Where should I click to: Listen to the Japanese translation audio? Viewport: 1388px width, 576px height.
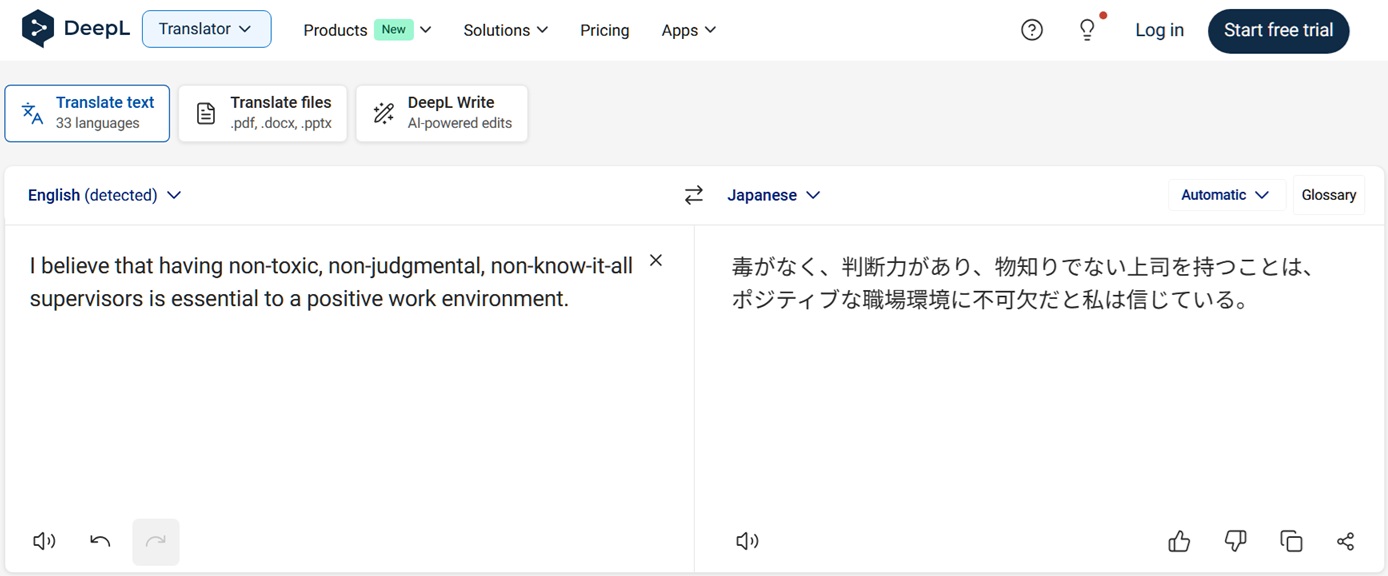pyautogui.click(x=747, y=541)
